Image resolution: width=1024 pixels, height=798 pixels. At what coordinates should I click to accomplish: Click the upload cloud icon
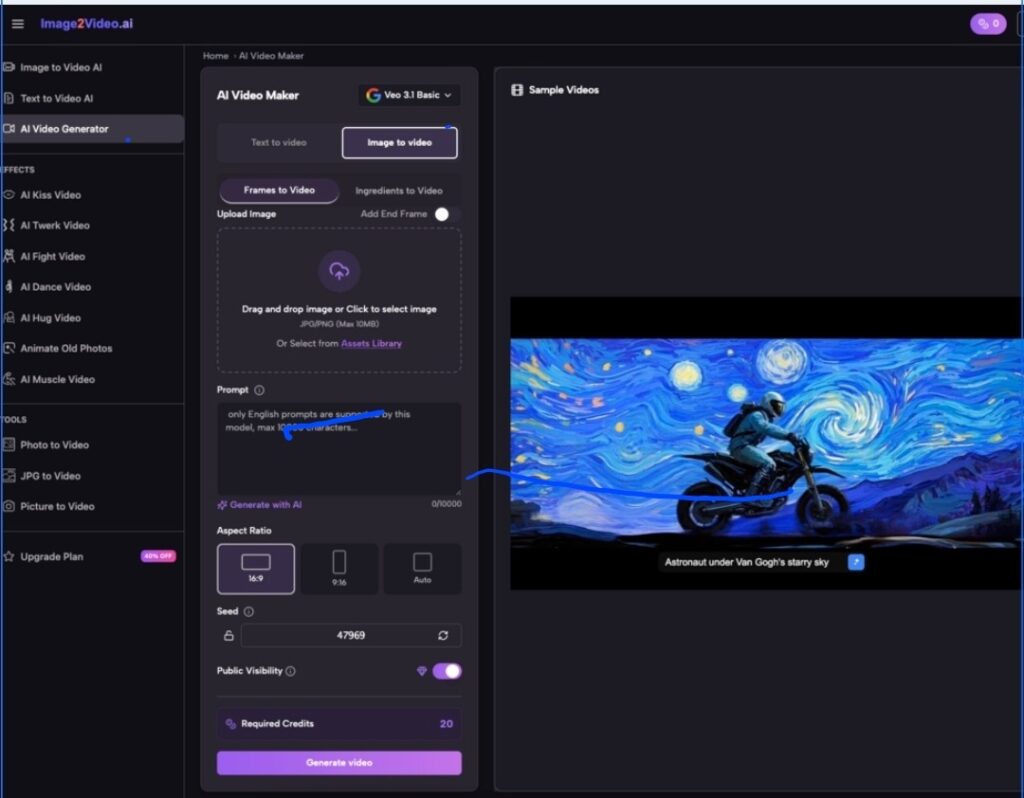[x=339, y=271]
